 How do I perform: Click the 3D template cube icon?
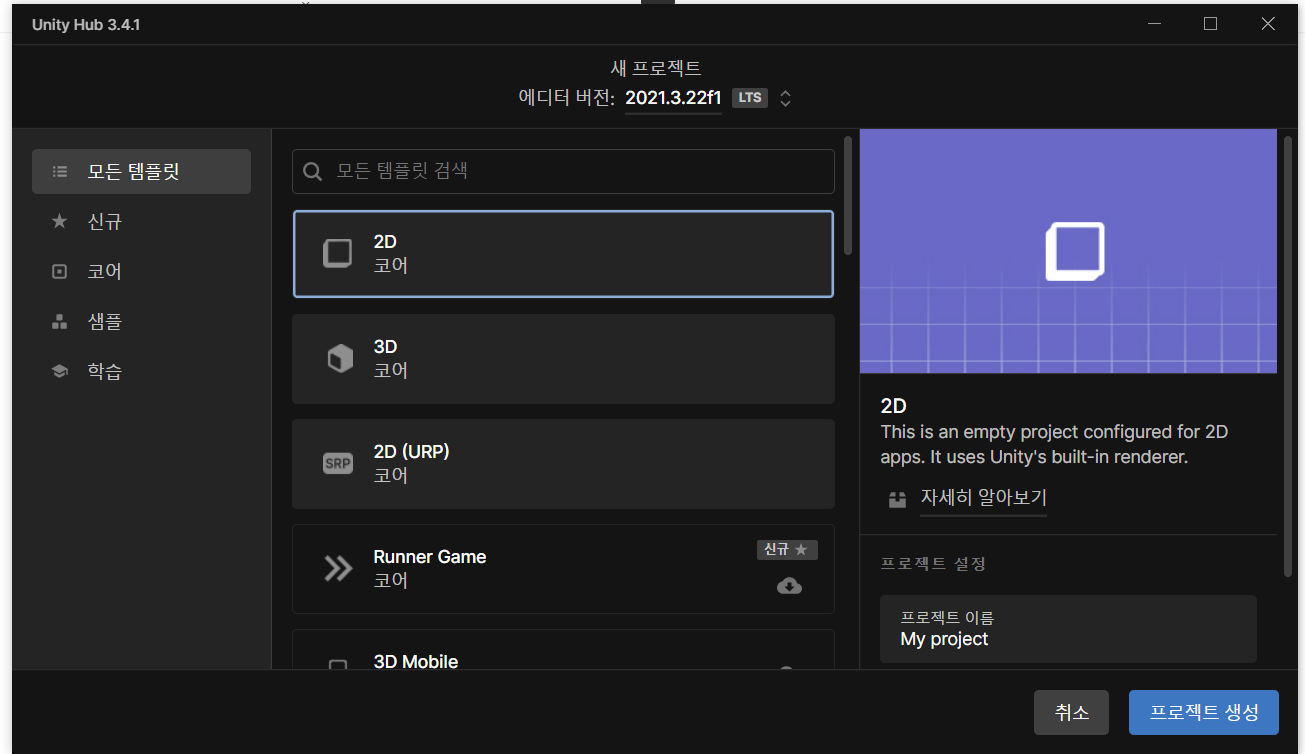click(340, 358)
